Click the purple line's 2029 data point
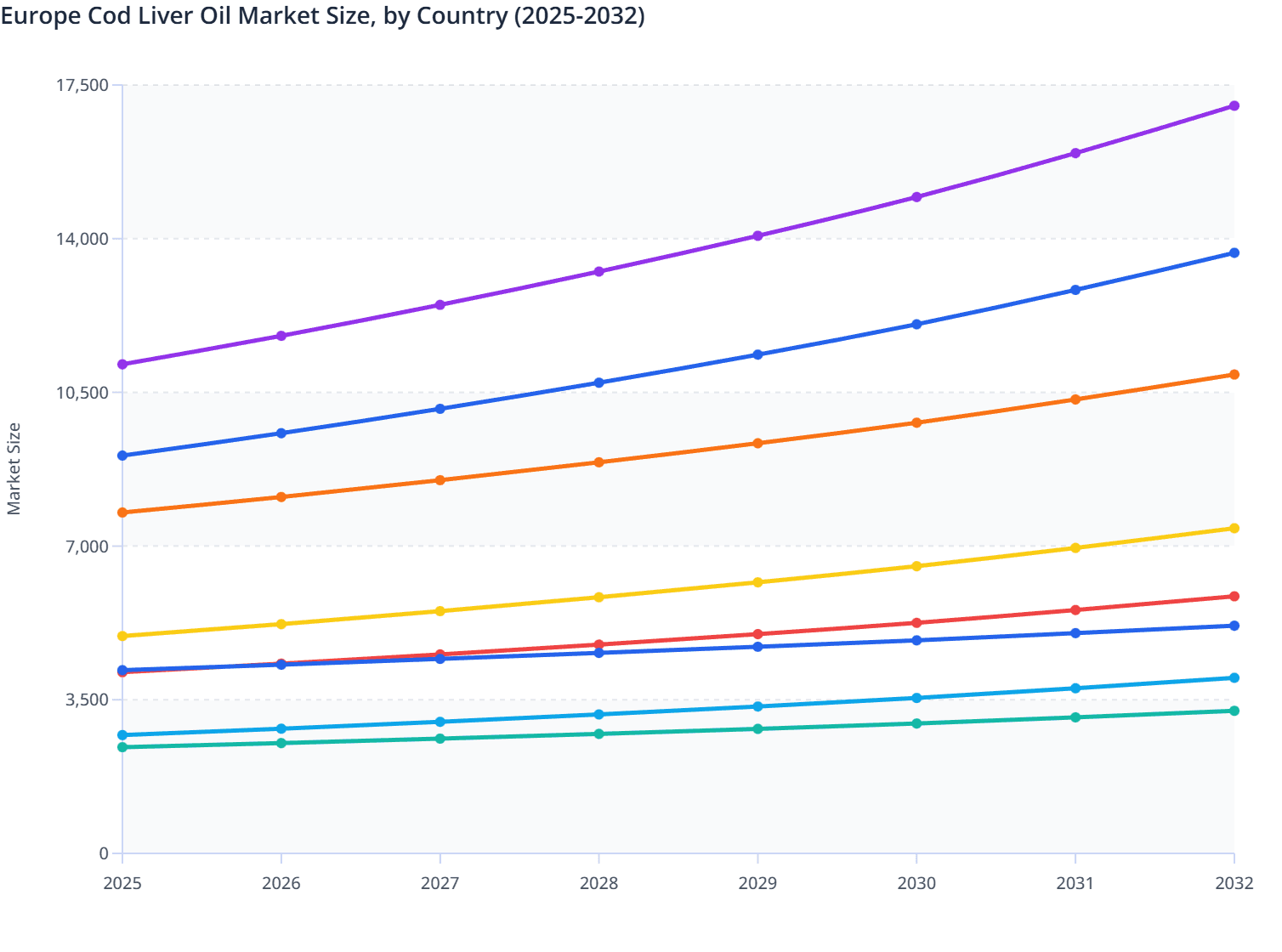Viewport: 1282px width, 952px height. 757,235
